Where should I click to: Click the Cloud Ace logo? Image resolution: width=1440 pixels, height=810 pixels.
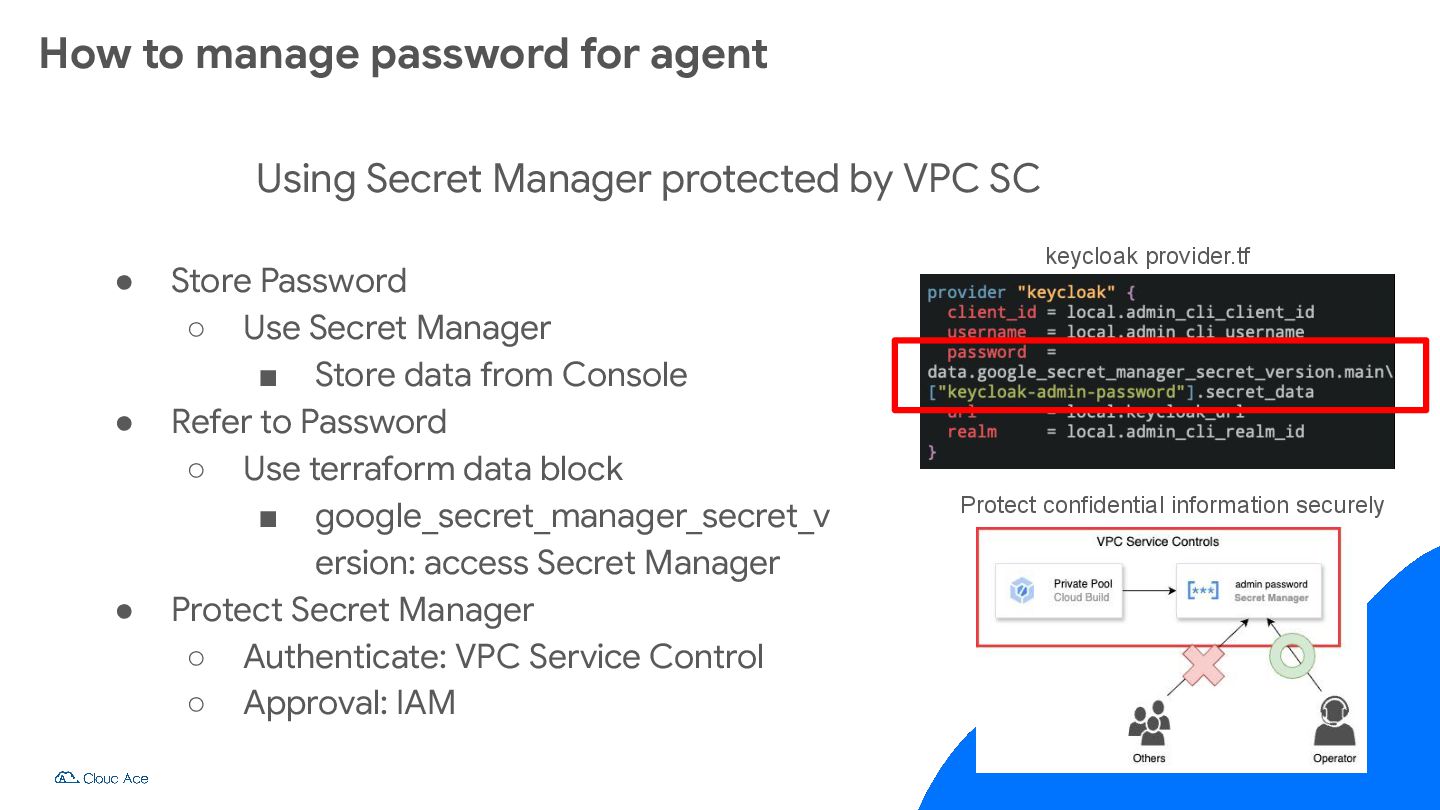pos(101,778)
